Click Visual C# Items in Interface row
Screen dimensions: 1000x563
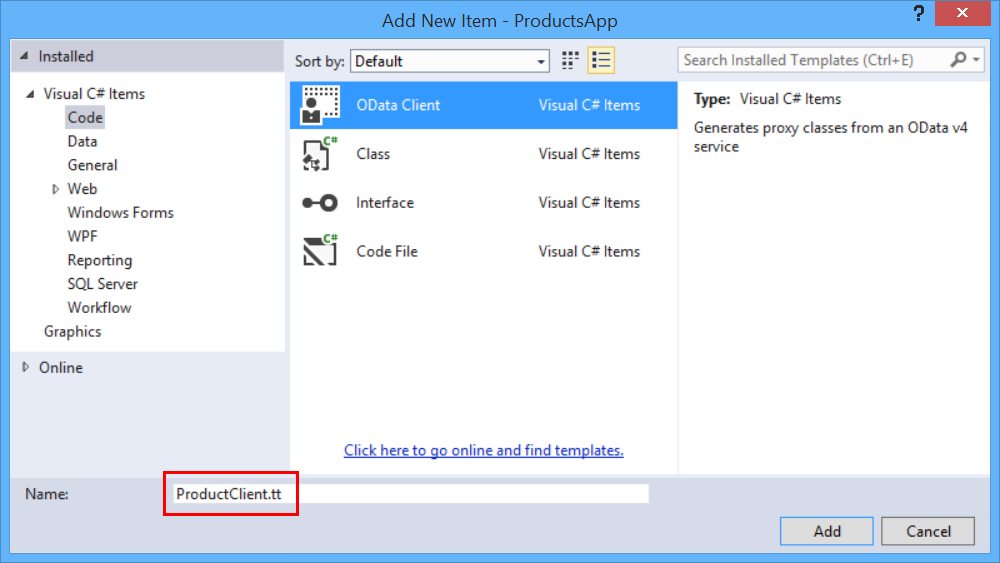589,203
